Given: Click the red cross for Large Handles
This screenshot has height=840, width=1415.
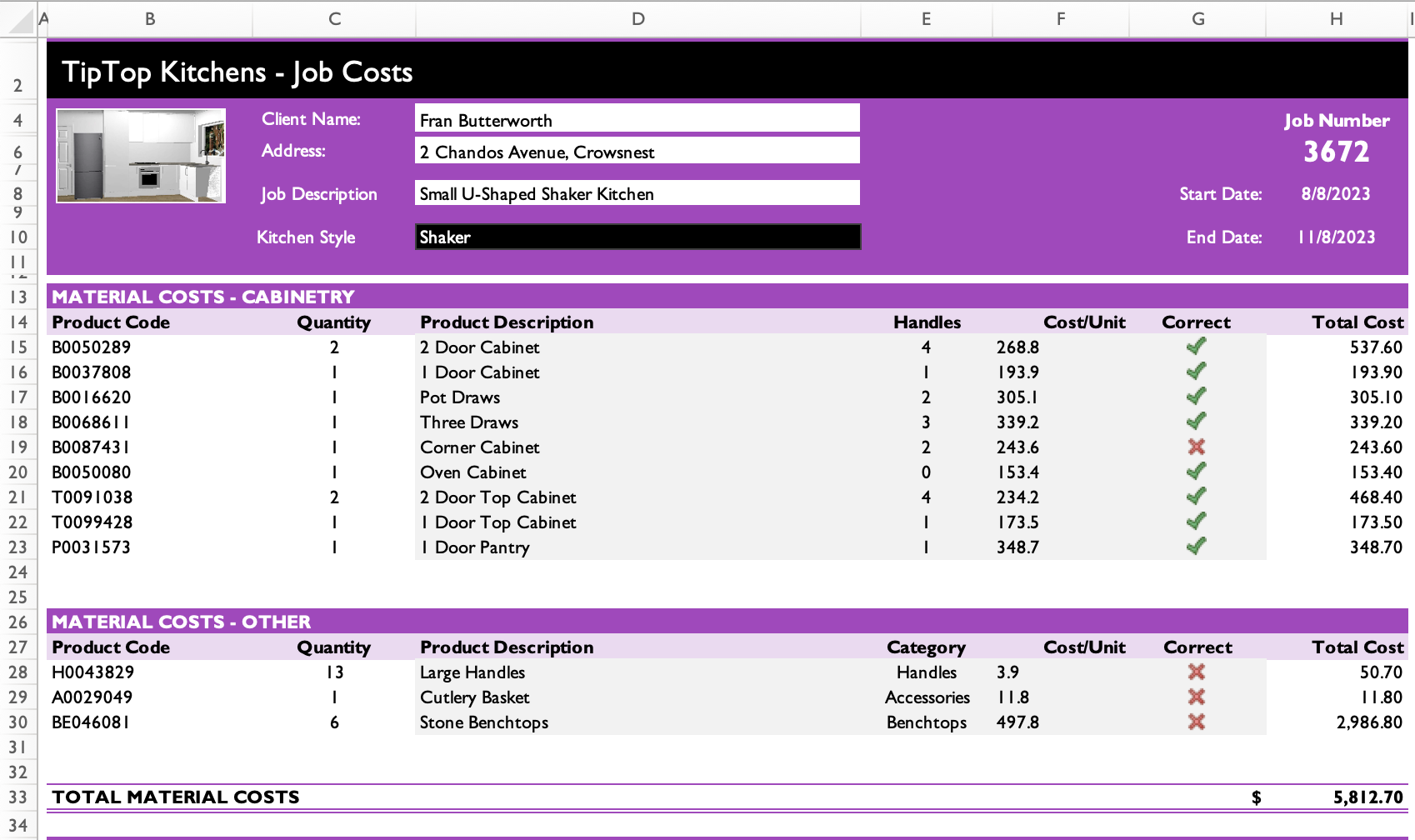Looking at the screenshot, I should [x=1197, y=672].
